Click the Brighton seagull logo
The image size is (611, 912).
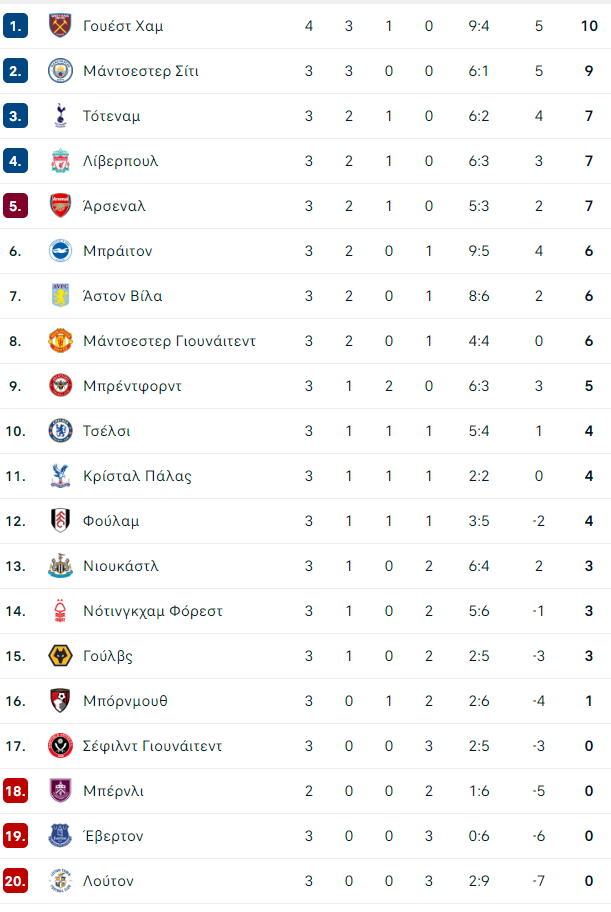60,251
